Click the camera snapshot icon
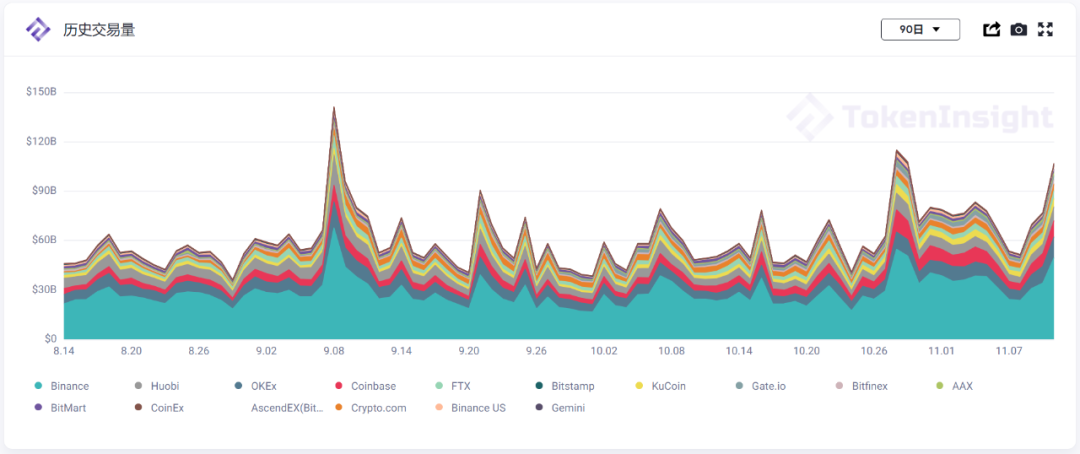The height and width of the screenshot is (454, 1080). click(1019, 30)
